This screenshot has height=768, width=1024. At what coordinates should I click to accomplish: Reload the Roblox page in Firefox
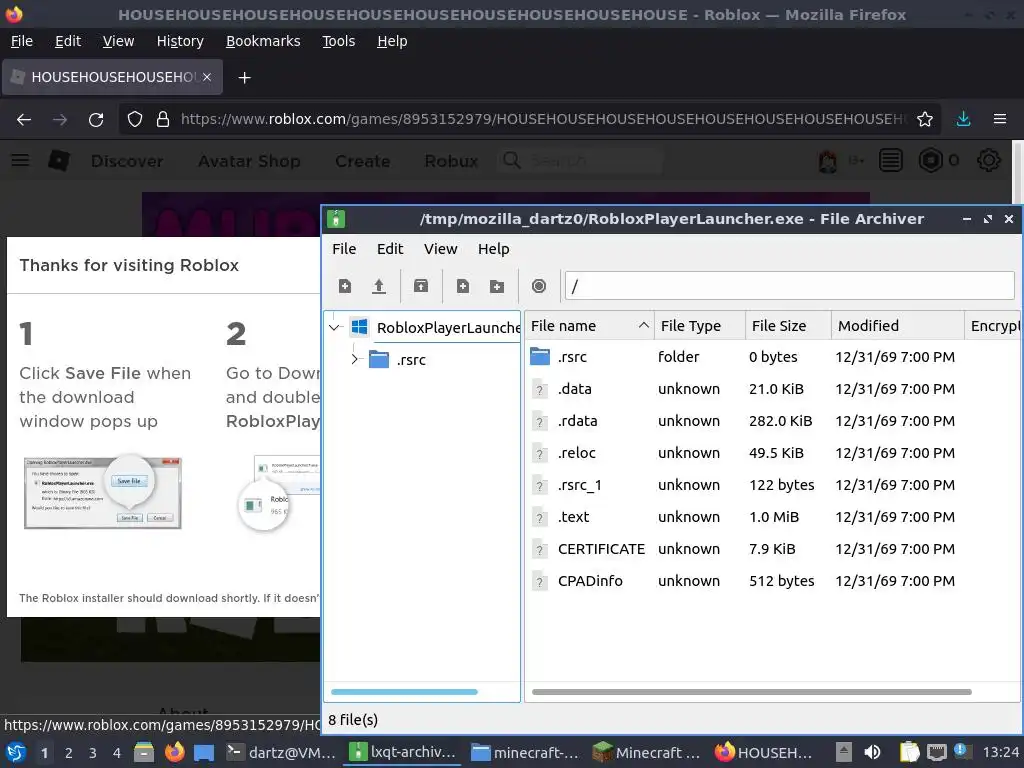point(96,120)
